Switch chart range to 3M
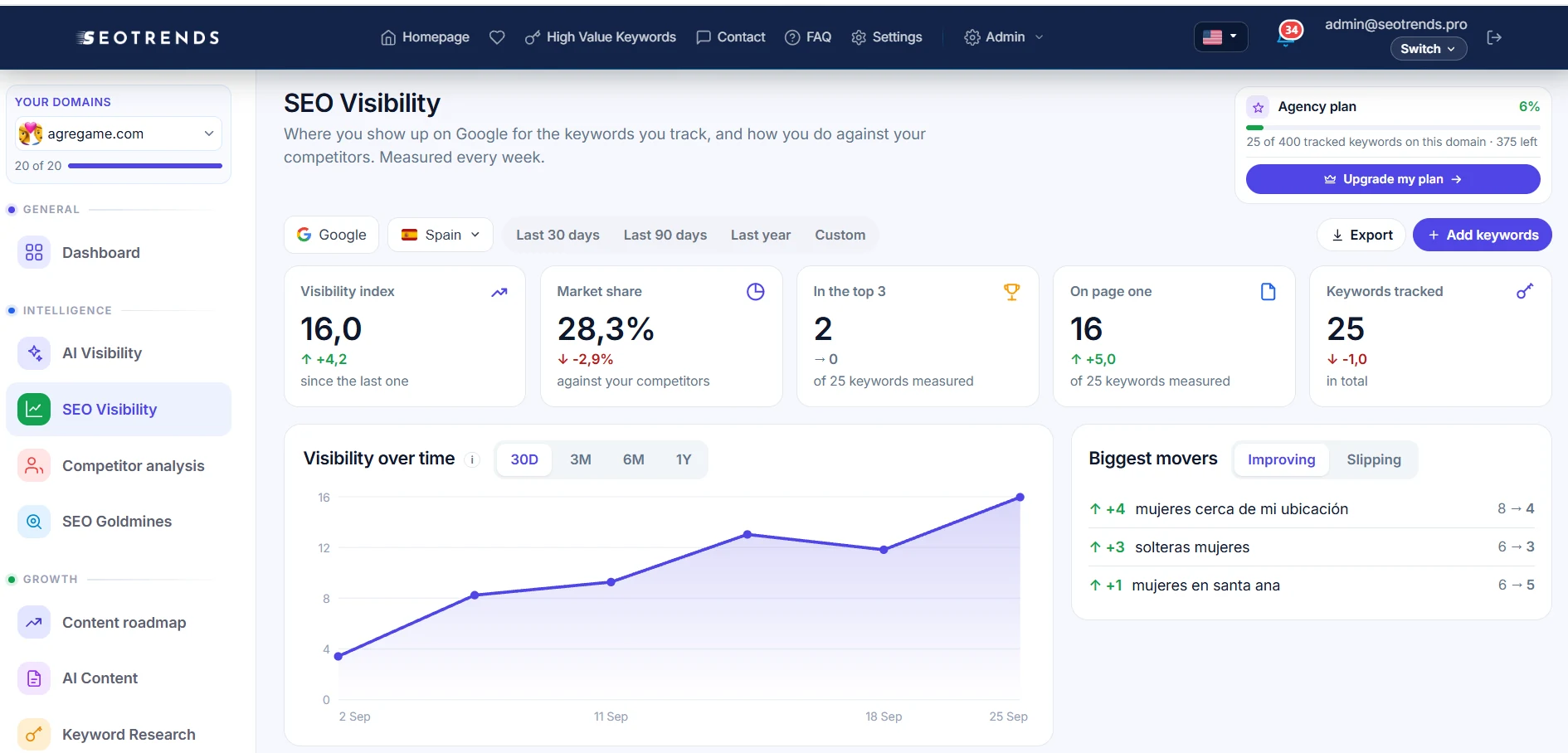The height and width of the screenshot is (753, 1568). 581,459
